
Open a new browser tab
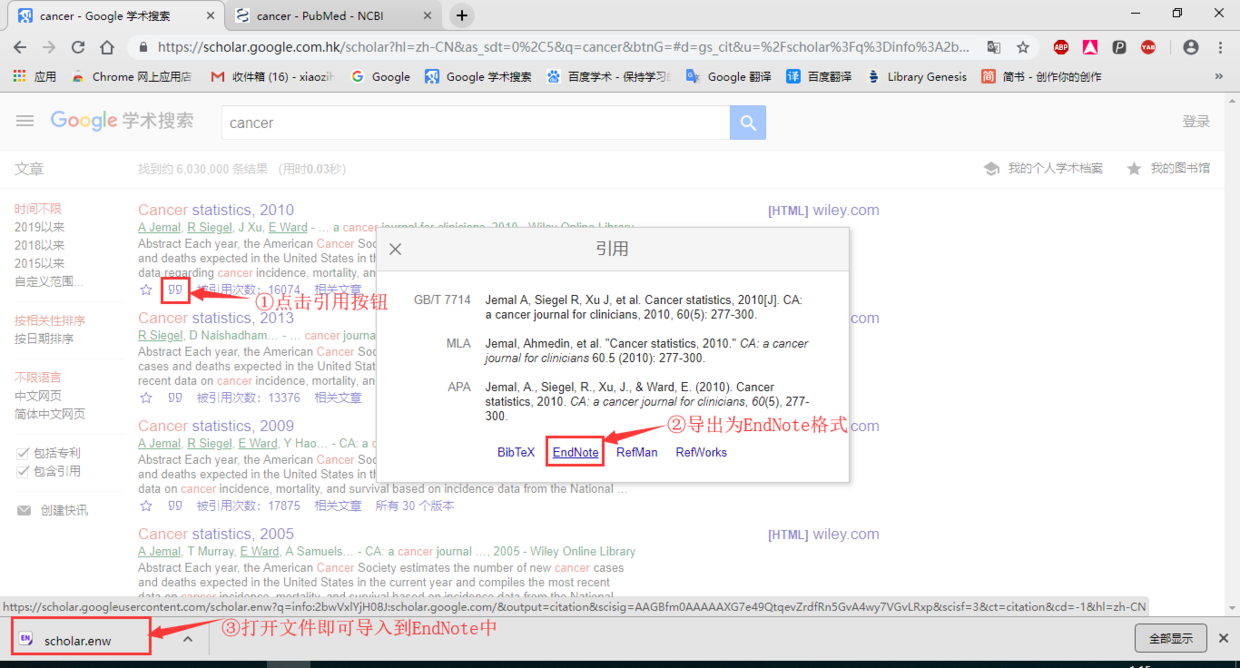point(461,15)
